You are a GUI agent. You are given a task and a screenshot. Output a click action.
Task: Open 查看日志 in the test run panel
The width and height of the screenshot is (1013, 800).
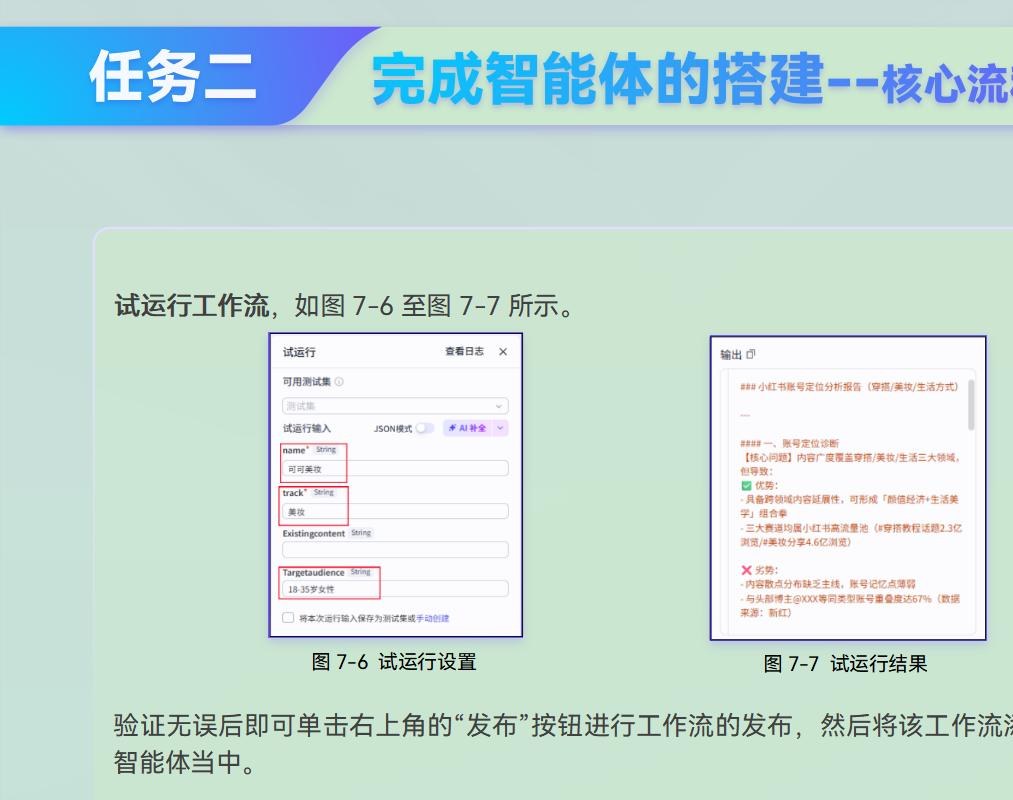point(464,352)
